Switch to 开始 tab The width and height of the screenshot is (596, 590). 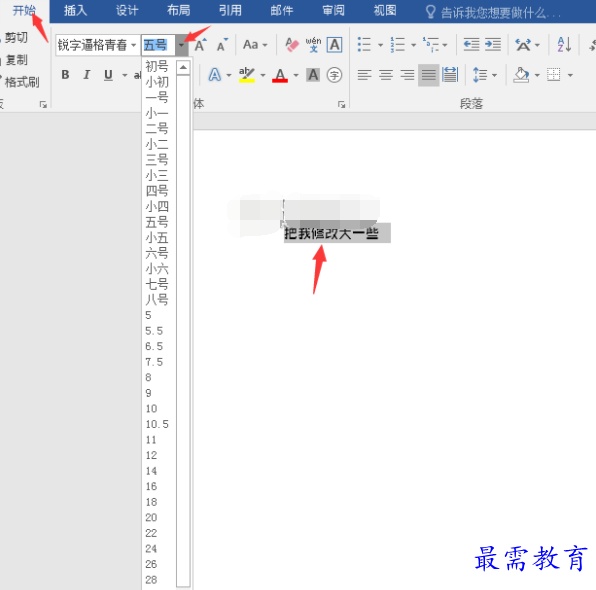click(24, 10)
